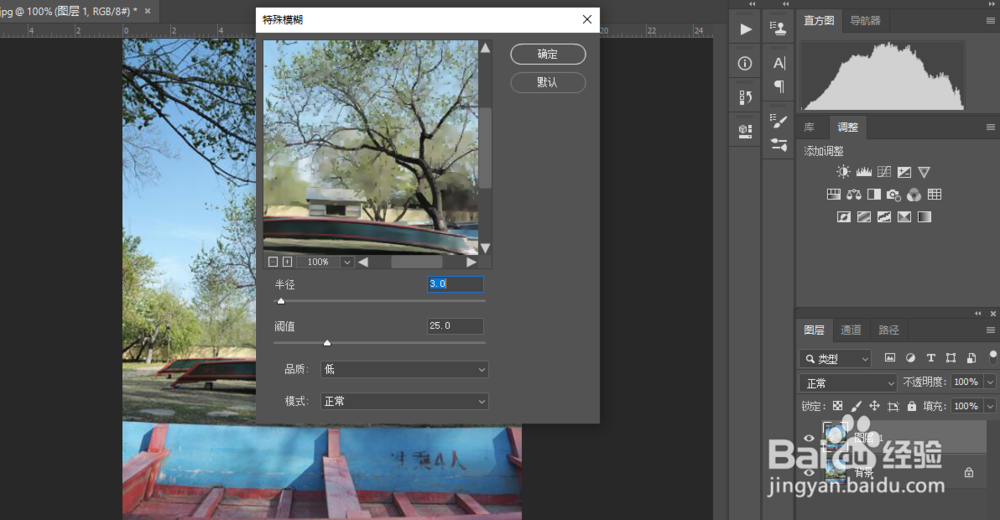Add a Color Balance adjustment
Viewport: 1000px width, 520px height.
pos(854,195)
